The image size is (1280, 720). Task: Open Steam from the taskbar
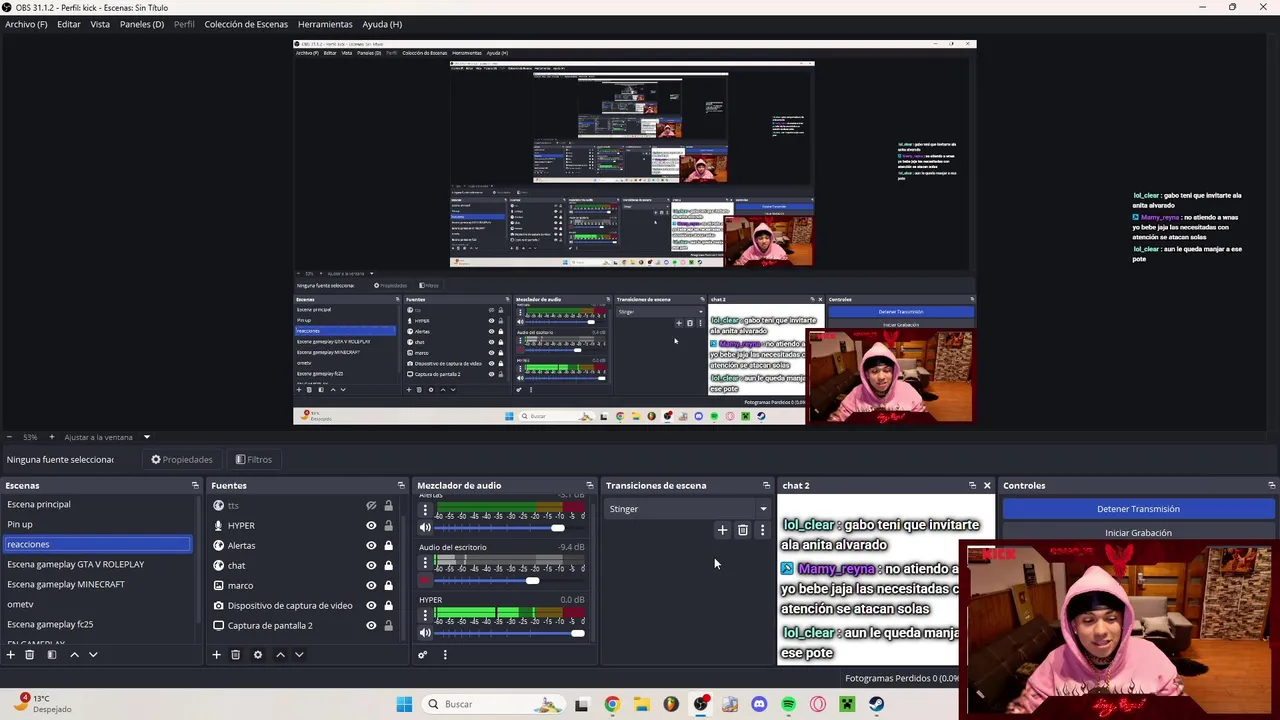coord(876,704)
